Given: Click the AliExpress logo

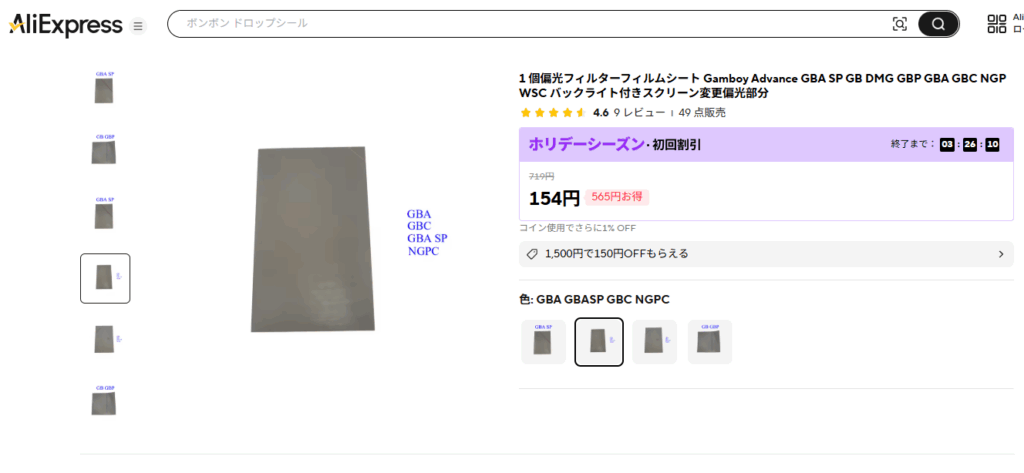Looking at the screenshot, I should [65, 25].
